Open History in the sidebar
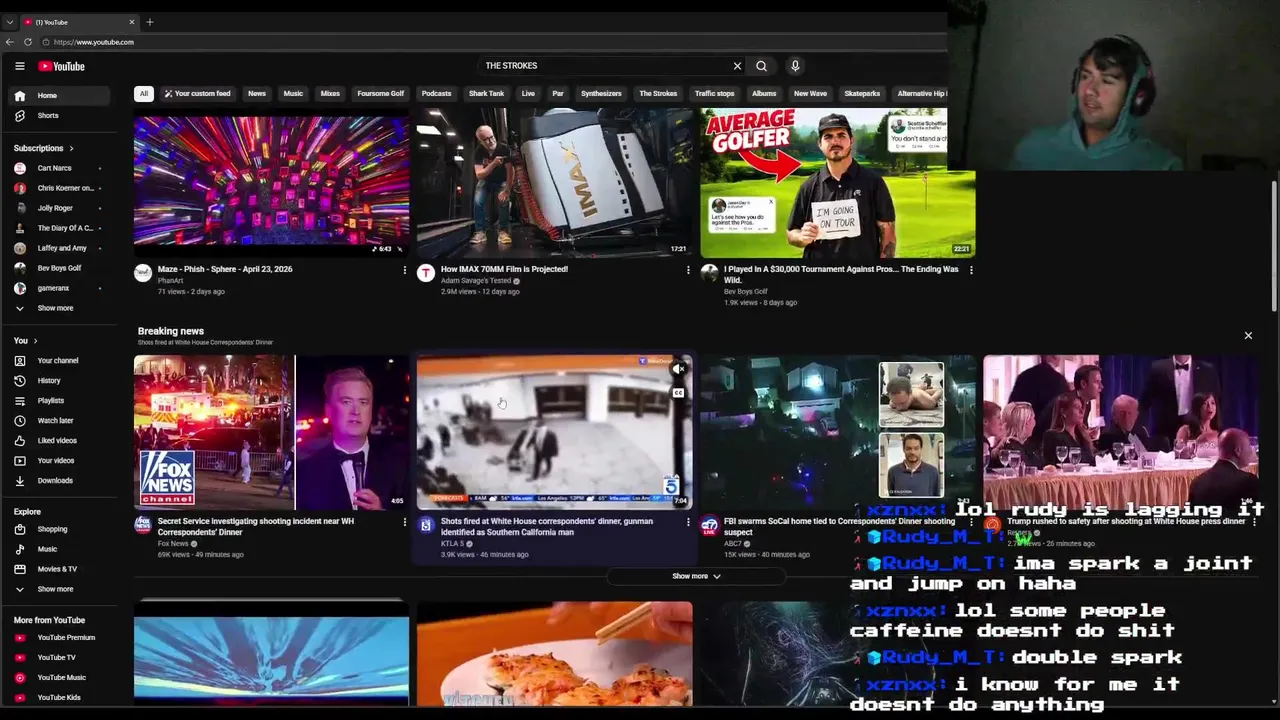 pyautogui.click(x=61, y=381)
